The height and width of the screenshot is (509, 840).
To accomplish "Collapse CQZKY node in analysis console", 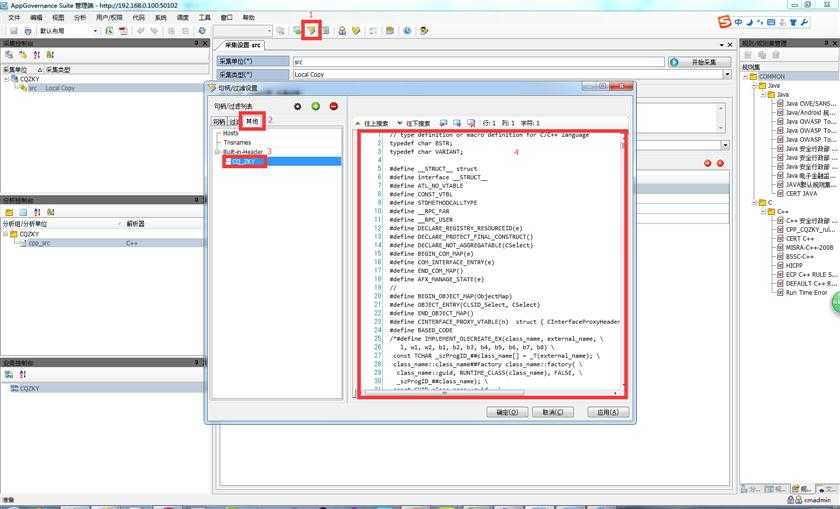I will point(6,234).
